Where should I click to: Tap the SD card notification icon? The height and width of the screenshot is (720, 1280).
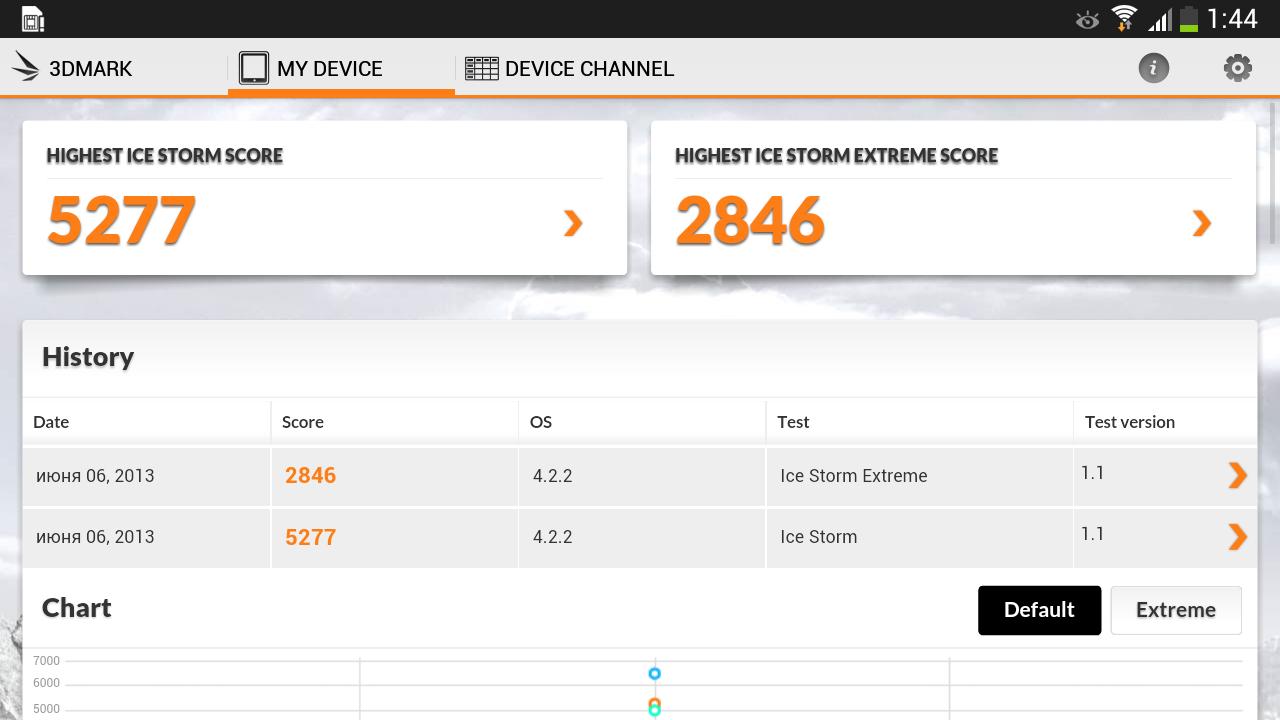[33, 19]
